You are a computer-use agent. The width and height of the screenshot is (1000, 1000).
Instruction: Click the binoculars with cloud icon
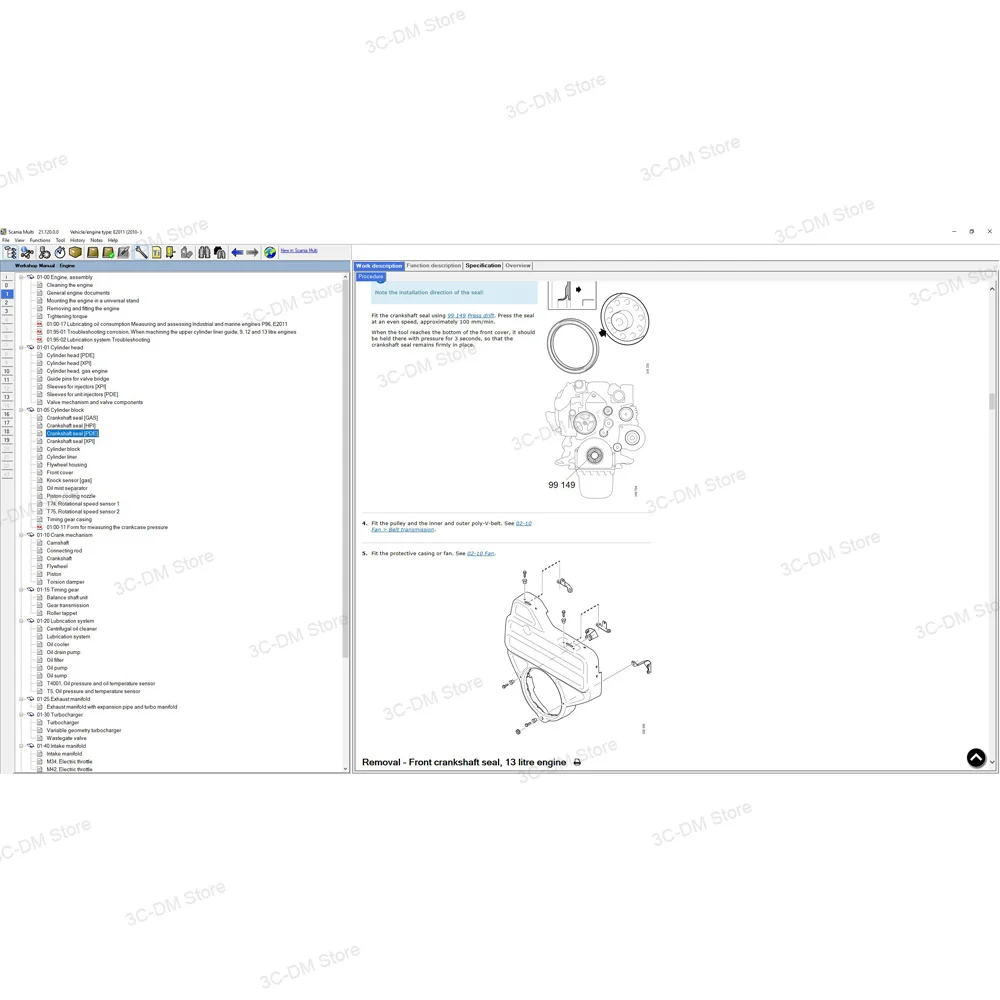[x=219, y=253]
